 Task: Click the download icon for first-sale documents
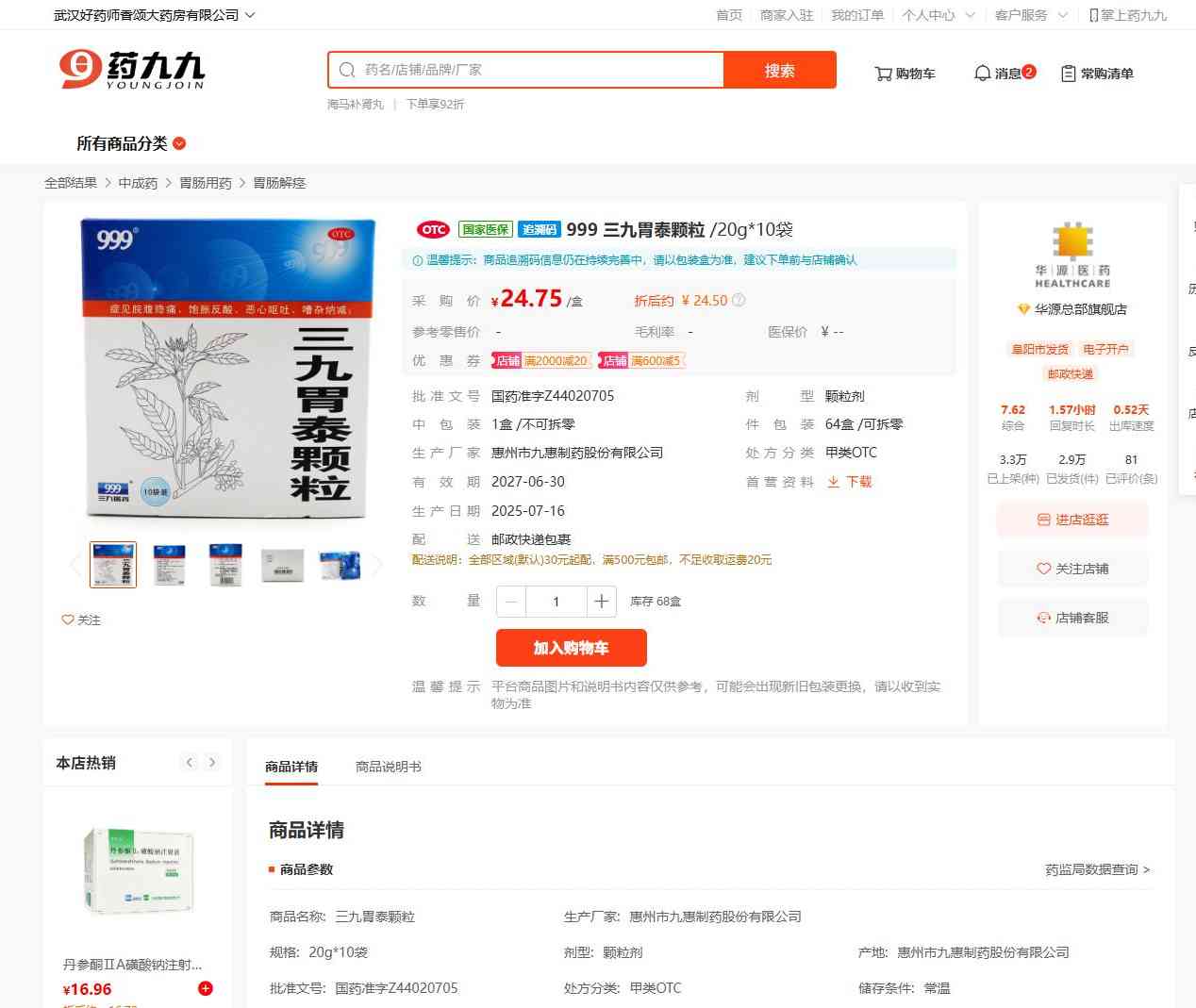coord(834,482)
